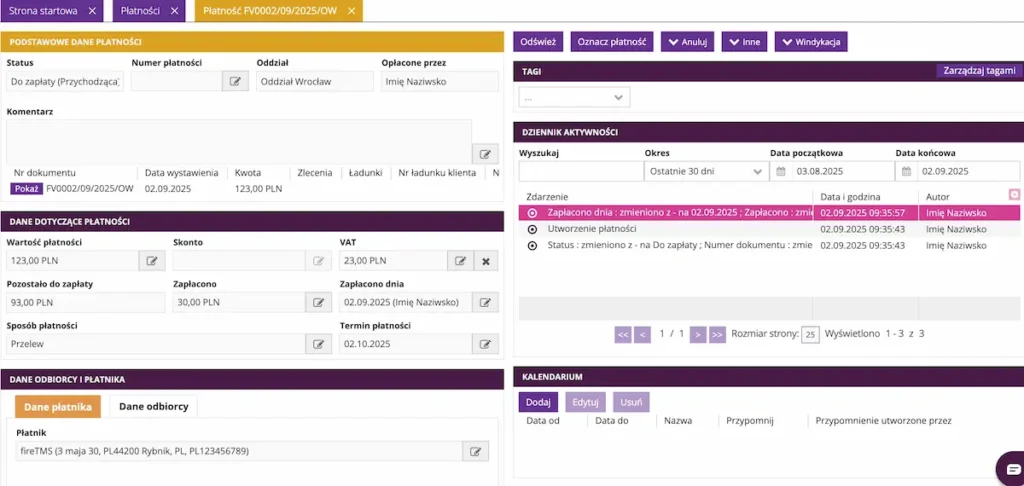
Task: Click Oznacz płatność button
Action: tap(612, 42)
